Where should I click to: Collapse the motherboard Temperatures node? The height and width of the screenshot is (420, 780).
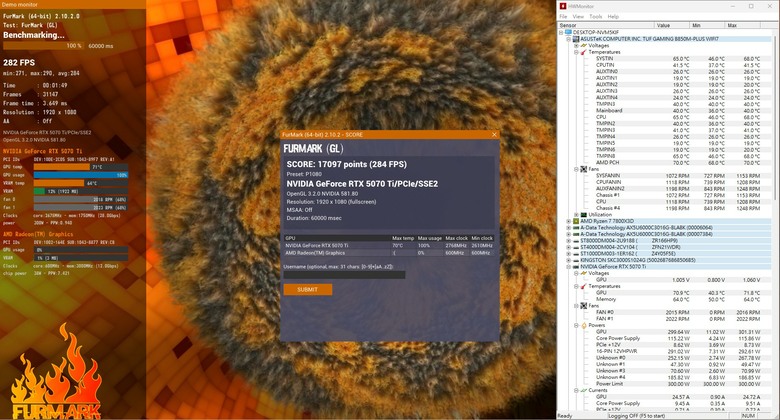point(576,52)
